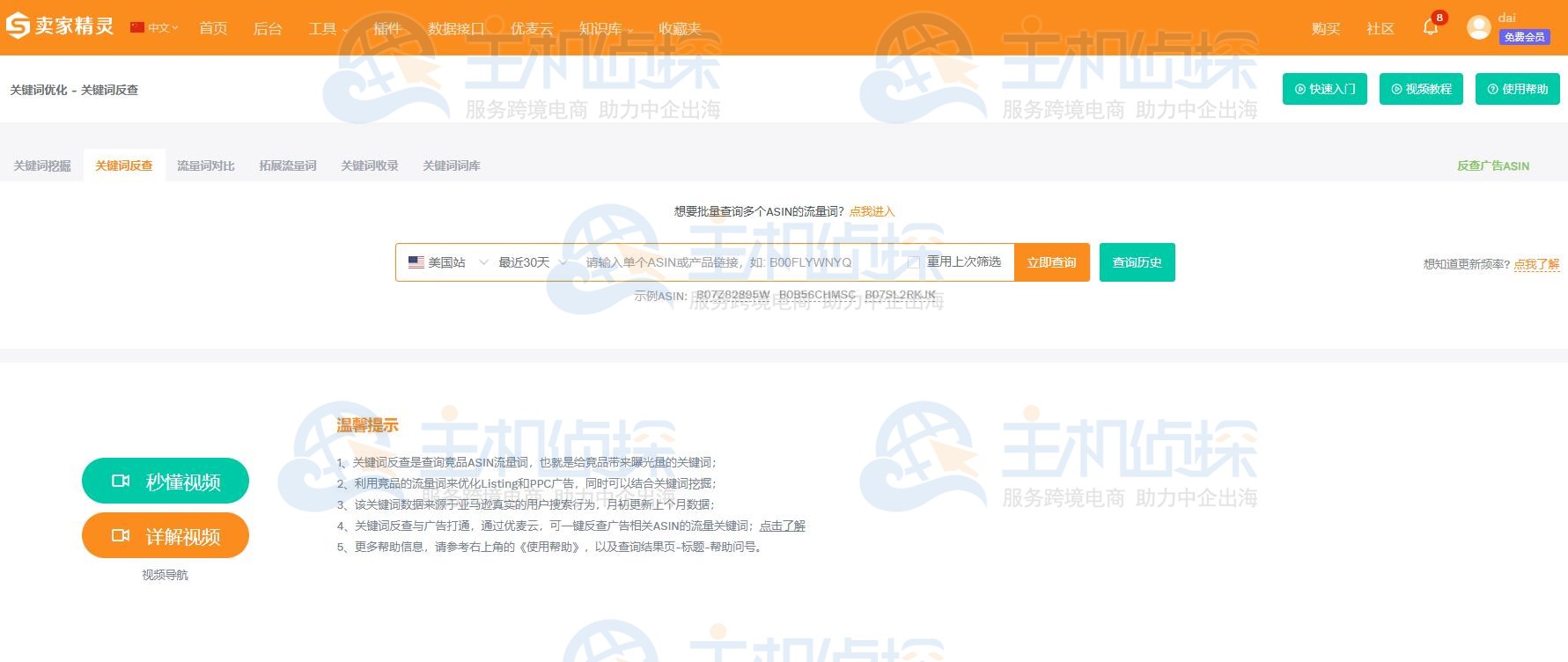Screen dimensions: 1568x662
Task: Click the user avatar icon
Action: click(1478, 27)
